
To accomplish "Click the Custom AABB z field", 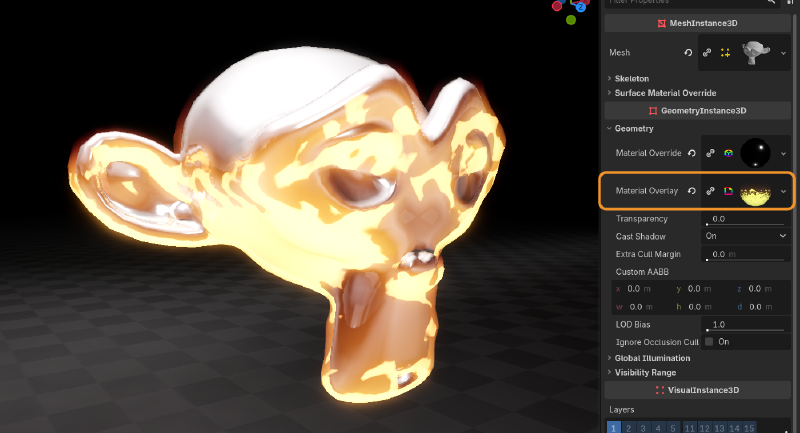I will pyautogui.click(x=762, y=289).
